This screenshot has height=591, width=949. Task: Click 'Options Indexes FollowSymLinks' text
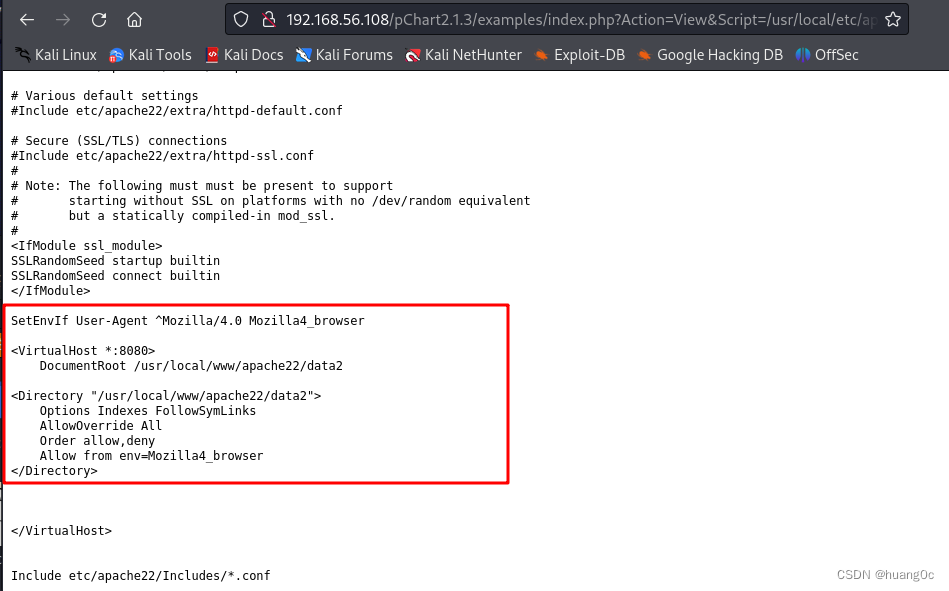pyautogui.click(x=148, y=411)
